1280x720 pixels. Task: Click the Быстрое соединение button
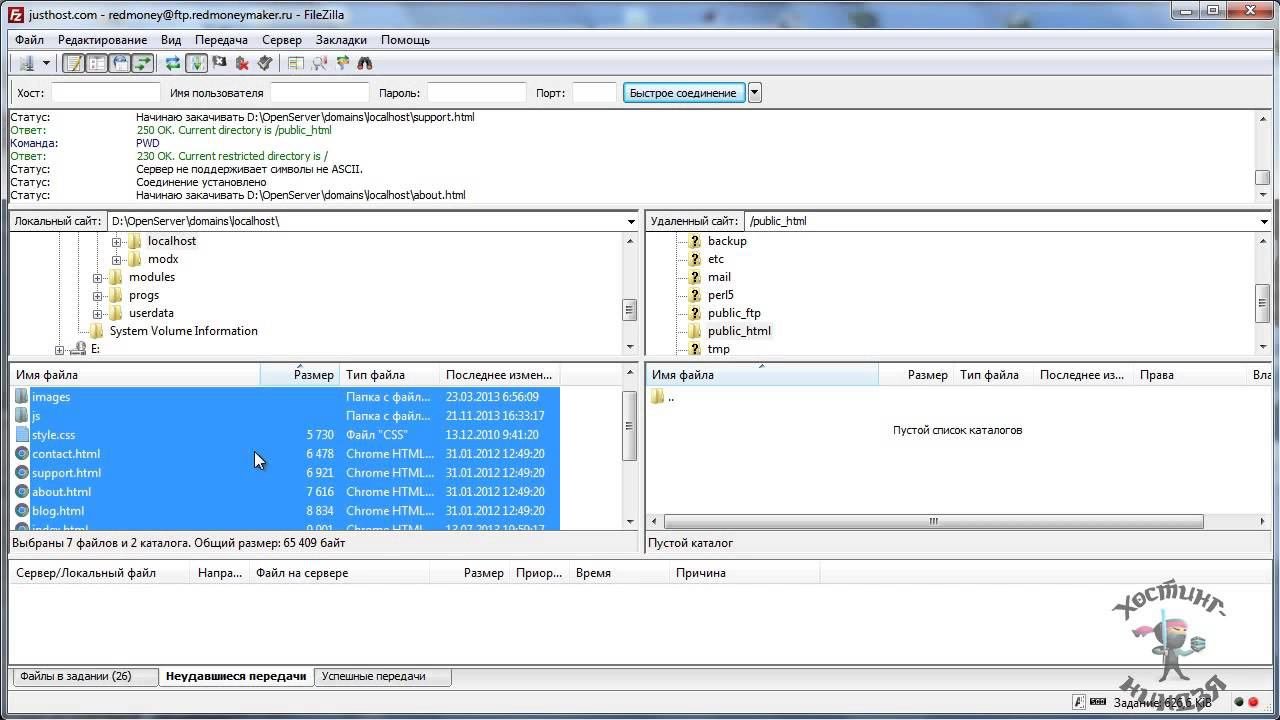[683, 93]
